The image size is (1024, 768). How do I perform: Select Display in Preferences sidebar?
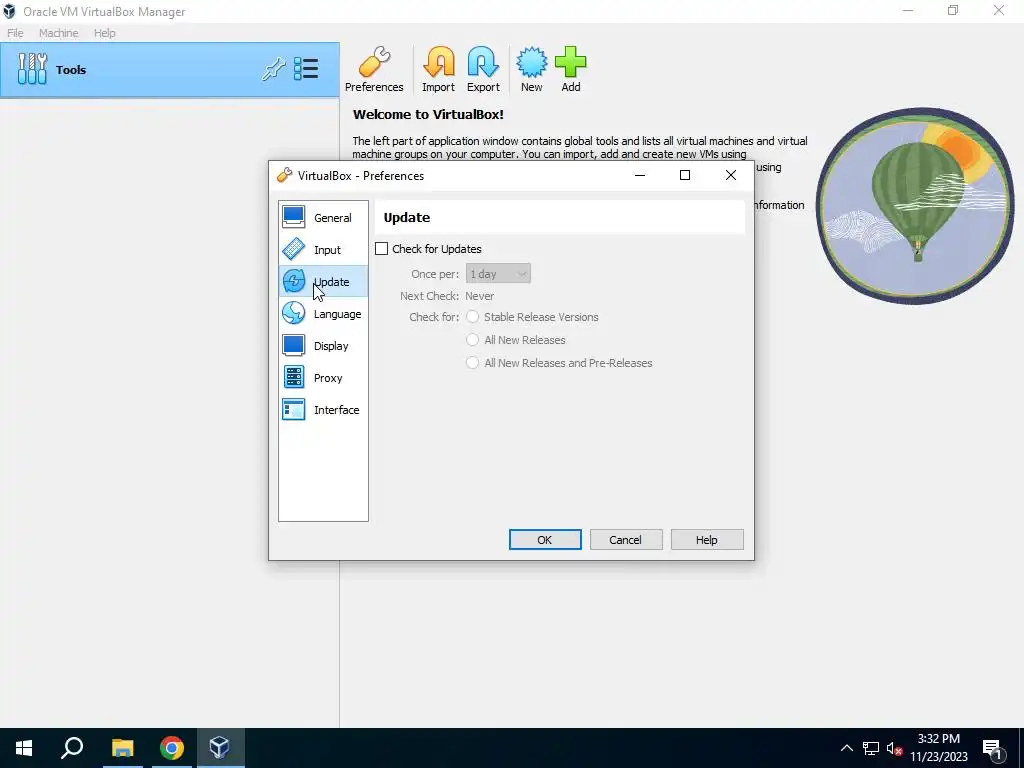pyautogui.click(x=323, y=345)
